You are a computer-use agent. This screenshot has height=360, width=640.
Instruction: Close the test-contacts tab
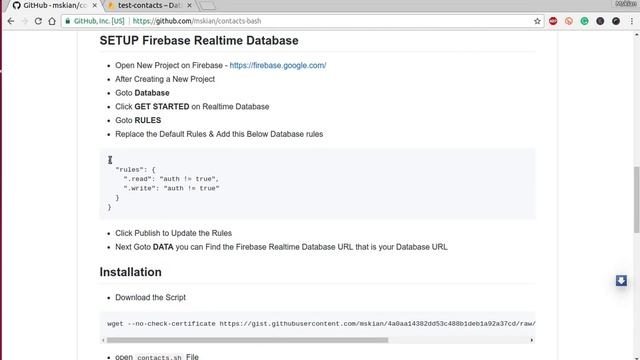pos(189,6)
